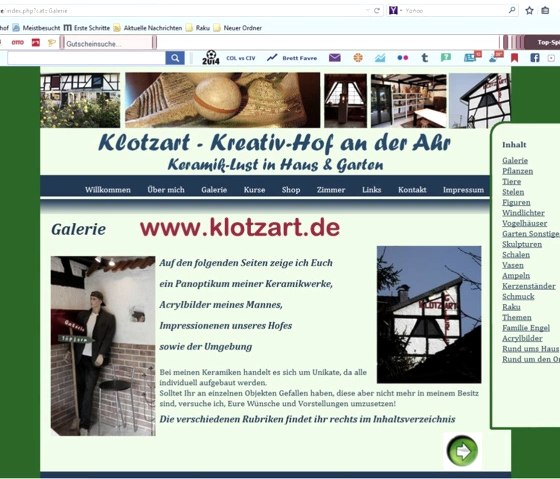The image size is (560, 479).
Task: Focus the Yahoo toolbar search field
Action: (86, 58)
